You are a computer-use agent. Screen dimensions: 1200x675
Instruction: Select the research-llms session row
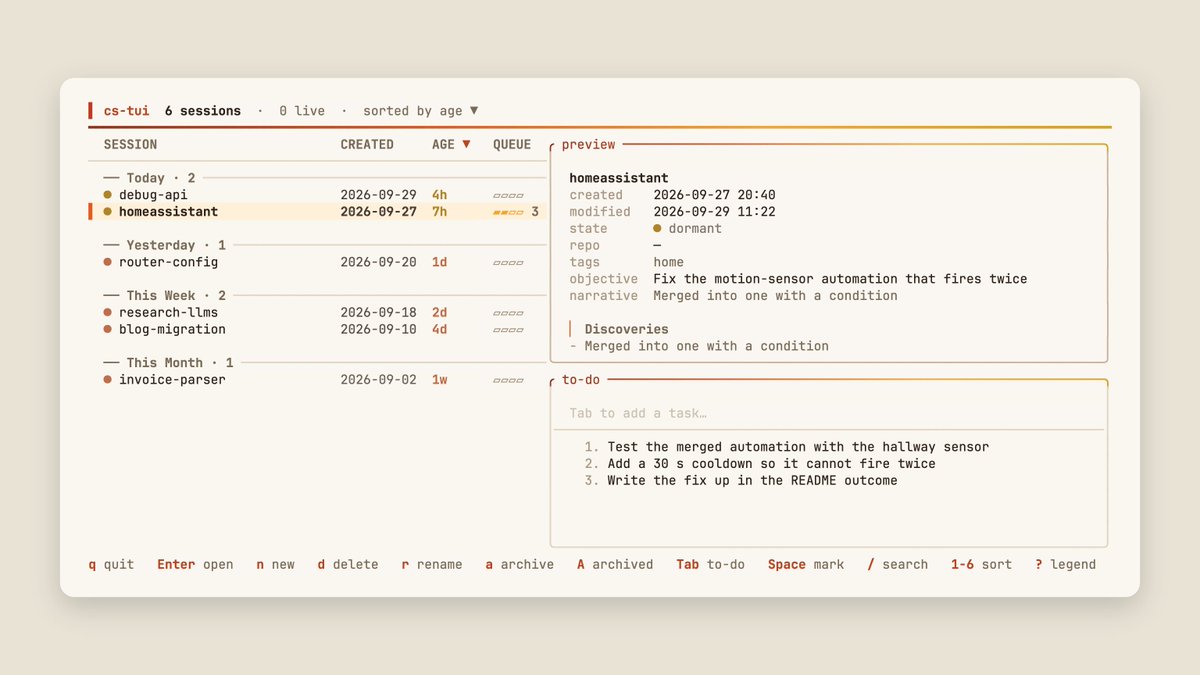click(319, 313)
